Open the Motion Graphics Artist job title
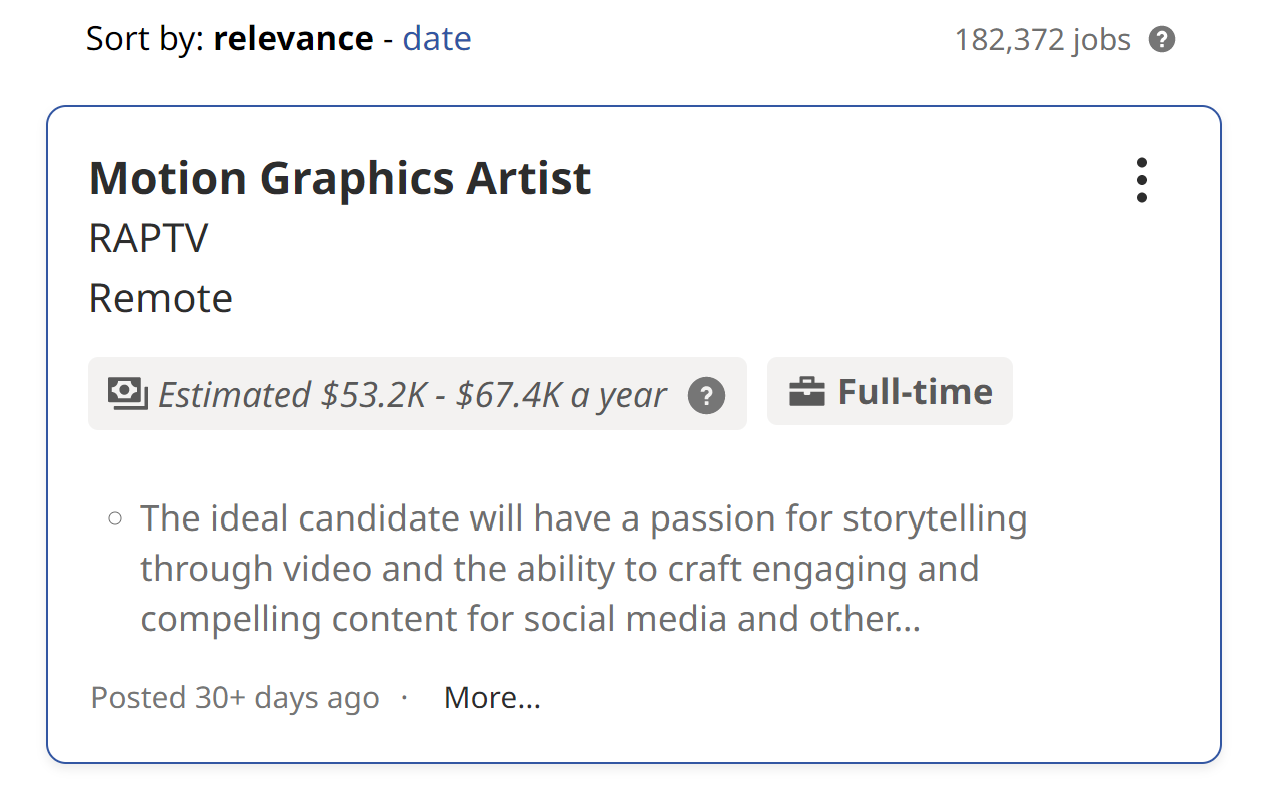The height and width of the screenshot is (785, 1268). pos(340,179)
